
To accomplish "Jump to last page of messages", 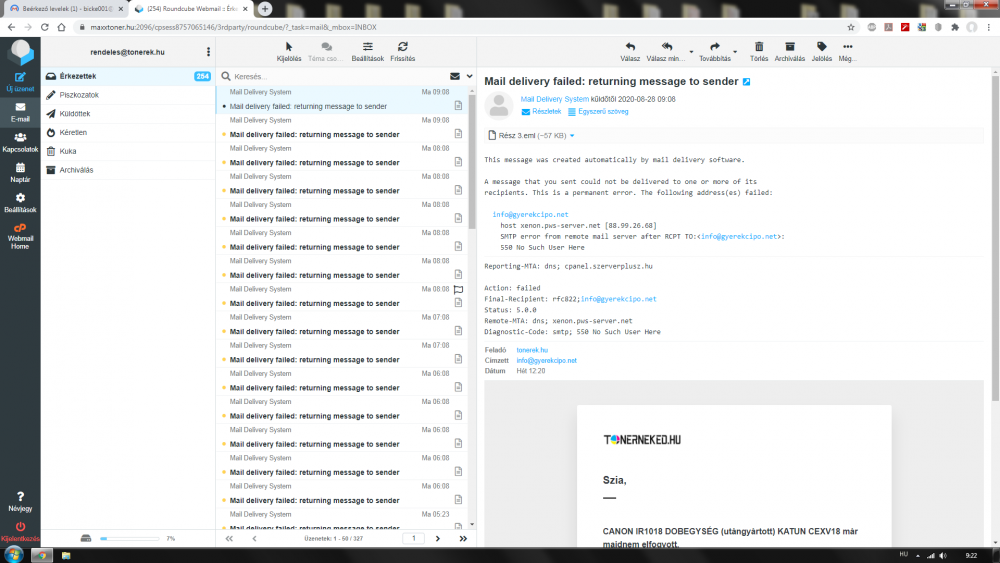I will 463,539.
